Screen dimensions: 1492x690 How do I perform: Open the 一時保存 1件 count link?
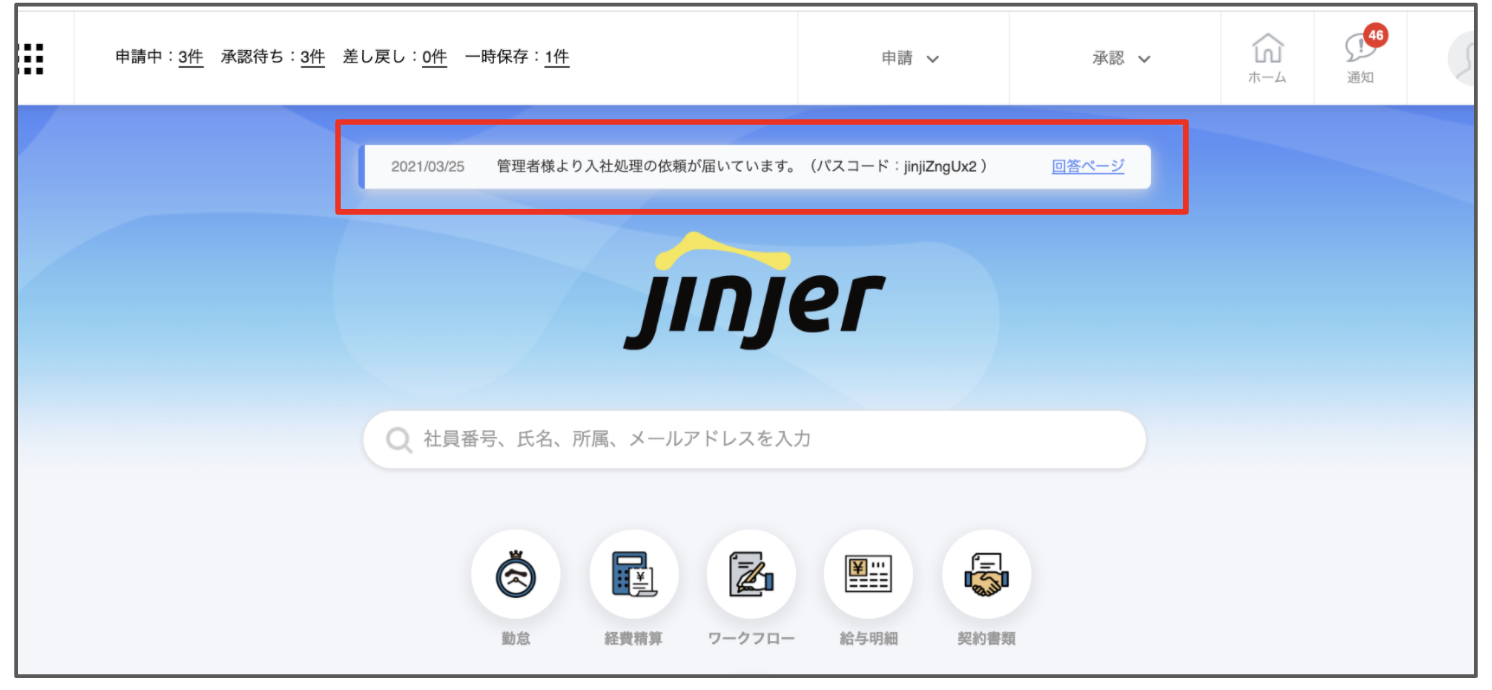click(556, 58)
